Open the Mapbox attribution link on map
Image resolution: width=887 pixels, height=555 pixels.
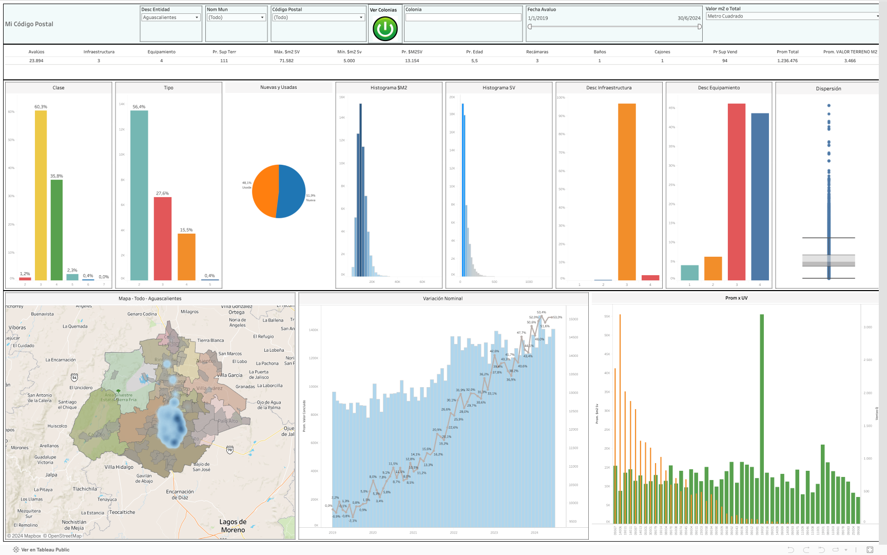tap(24, 535)
